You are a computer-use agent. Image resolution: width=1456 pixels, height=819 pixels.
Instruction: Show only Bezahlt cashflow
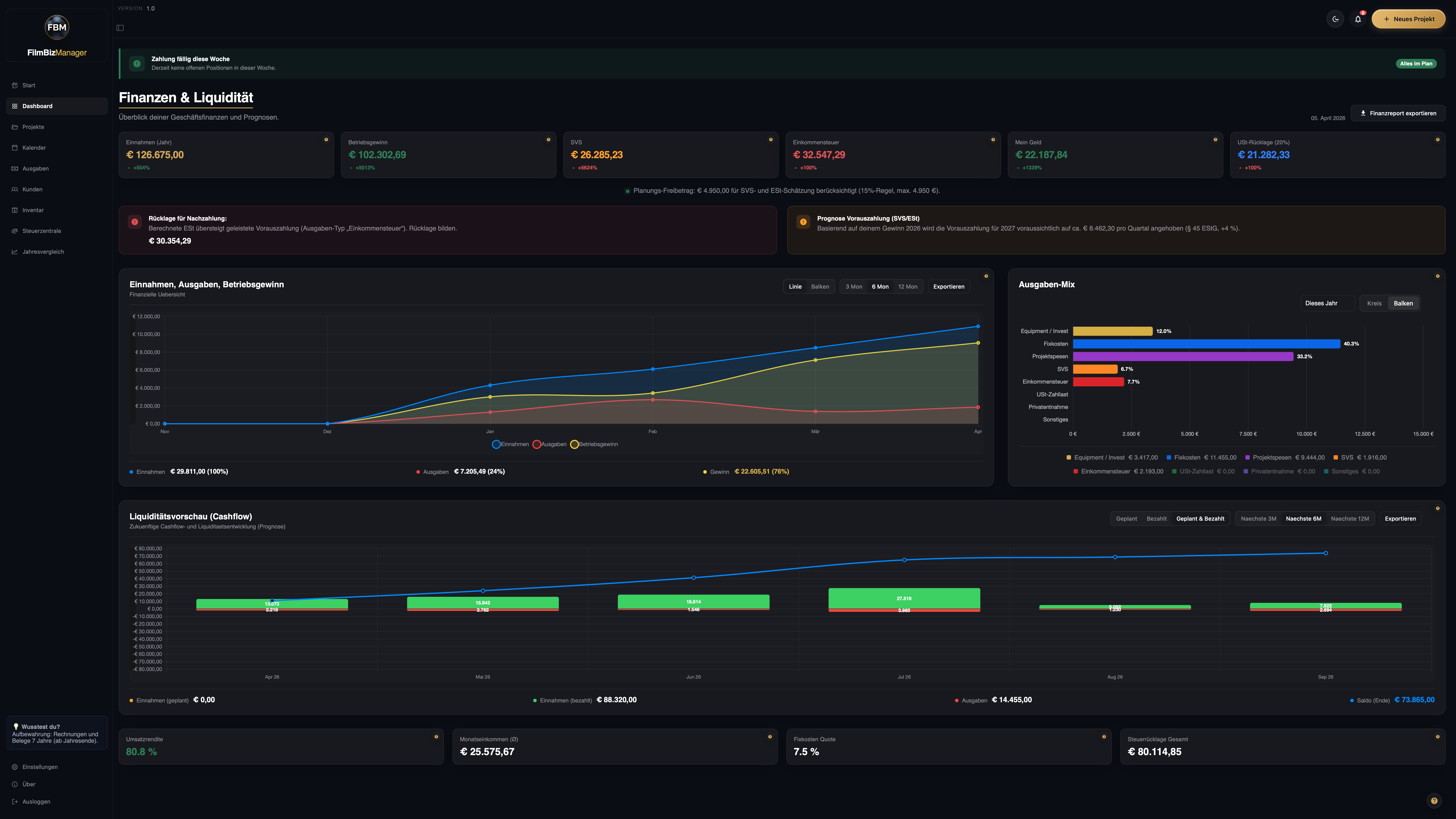1156,519
